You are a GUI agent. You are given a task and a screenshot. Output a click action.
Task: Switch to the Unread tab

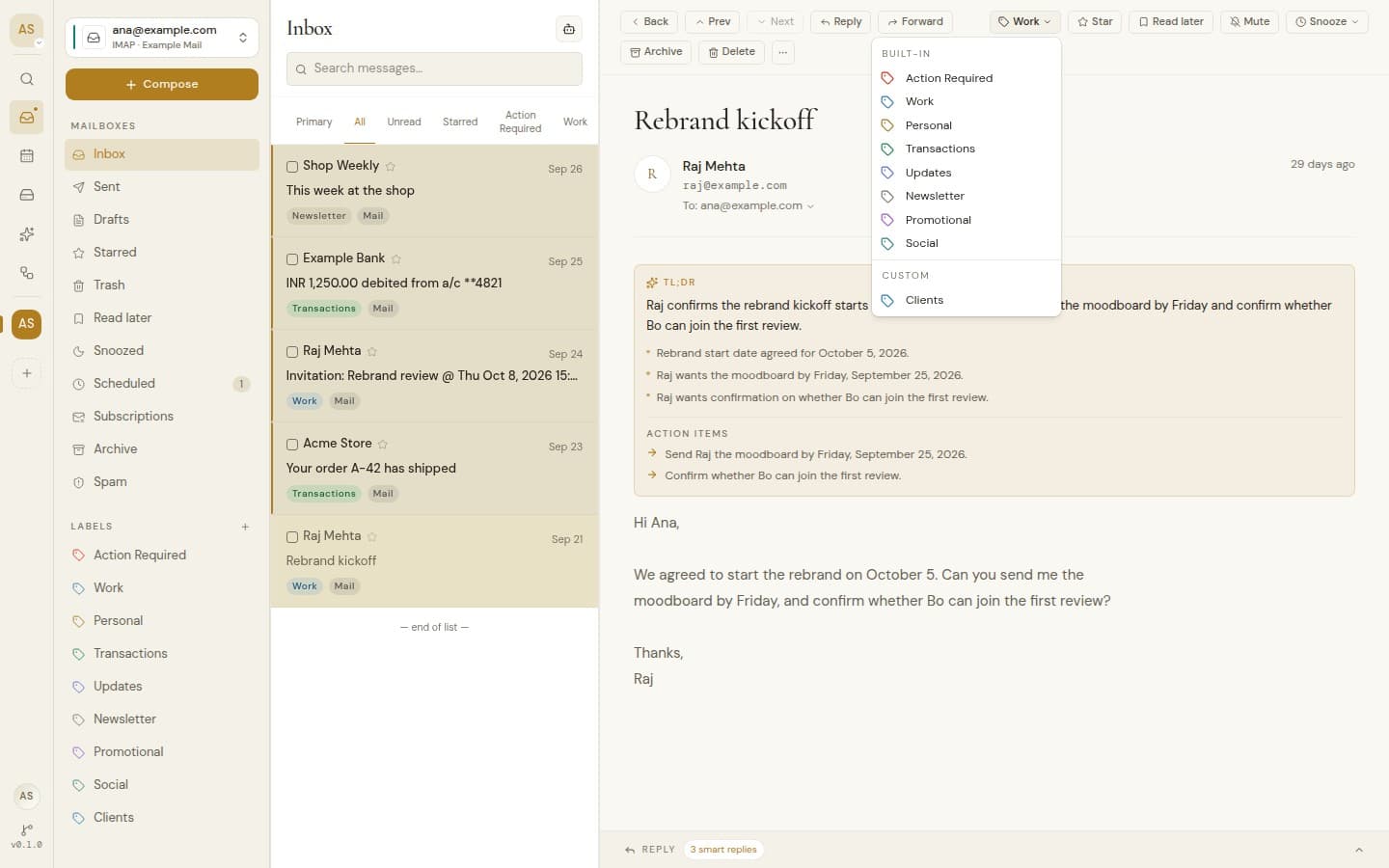click(x=404, y=122)
